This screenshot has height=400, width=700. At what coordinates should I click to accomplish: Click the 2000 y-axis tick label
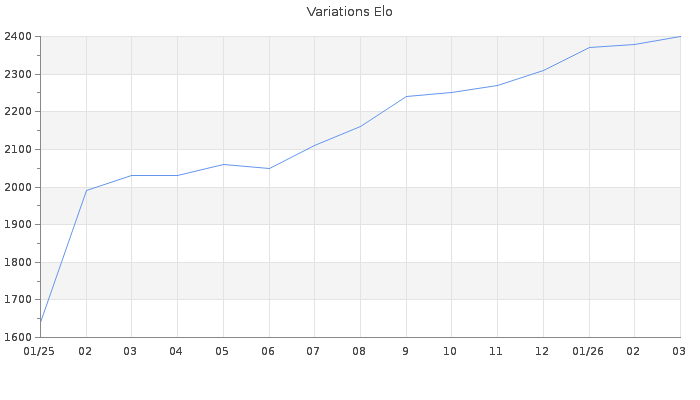coord(17,187)
